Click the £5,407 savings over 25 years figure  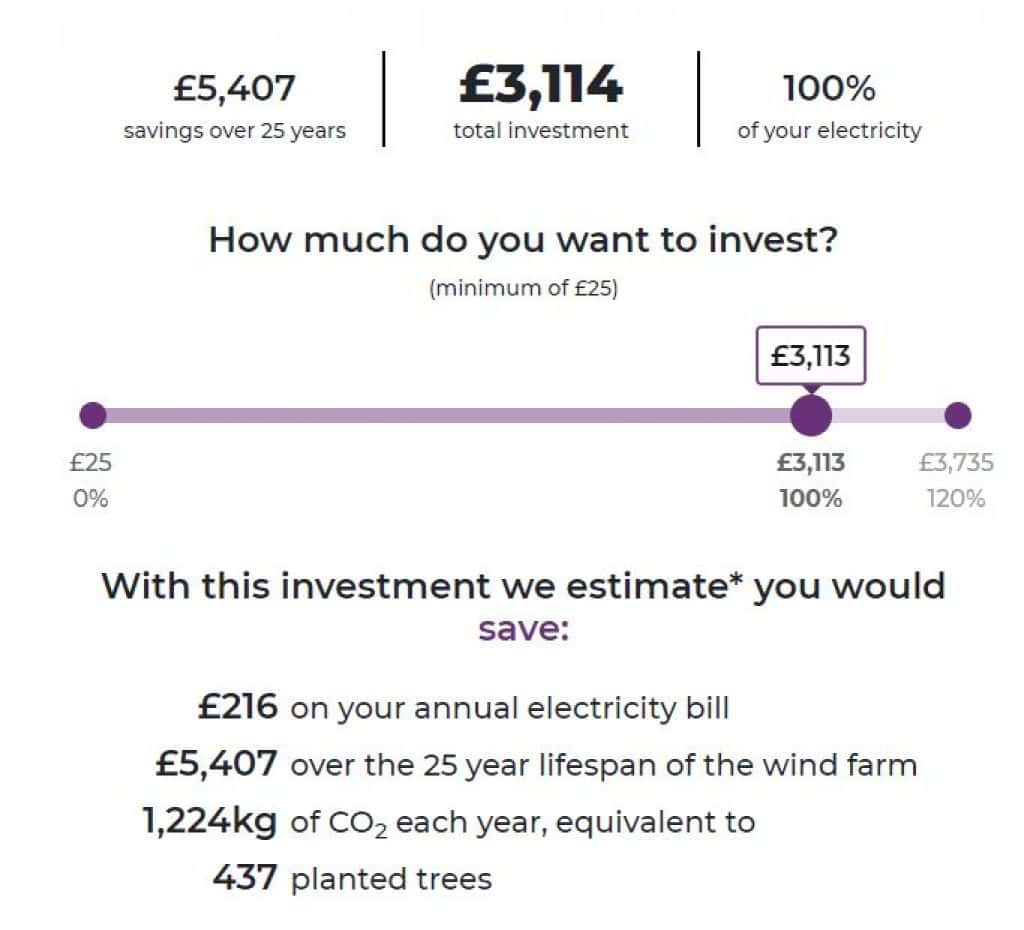(234, 88)
